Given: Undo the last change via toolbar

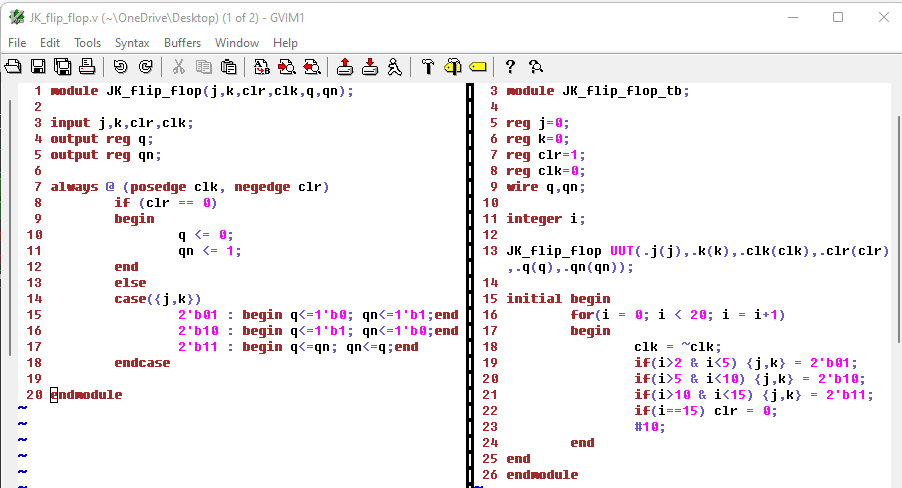Looking at the screenshot, I should 120,67.
